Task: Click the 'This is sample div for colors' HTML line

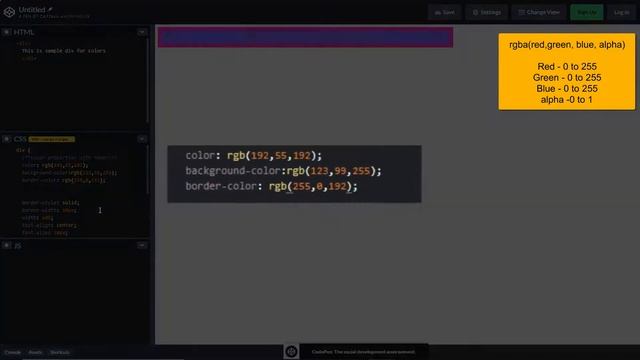Action: click(x=64, y=51)
